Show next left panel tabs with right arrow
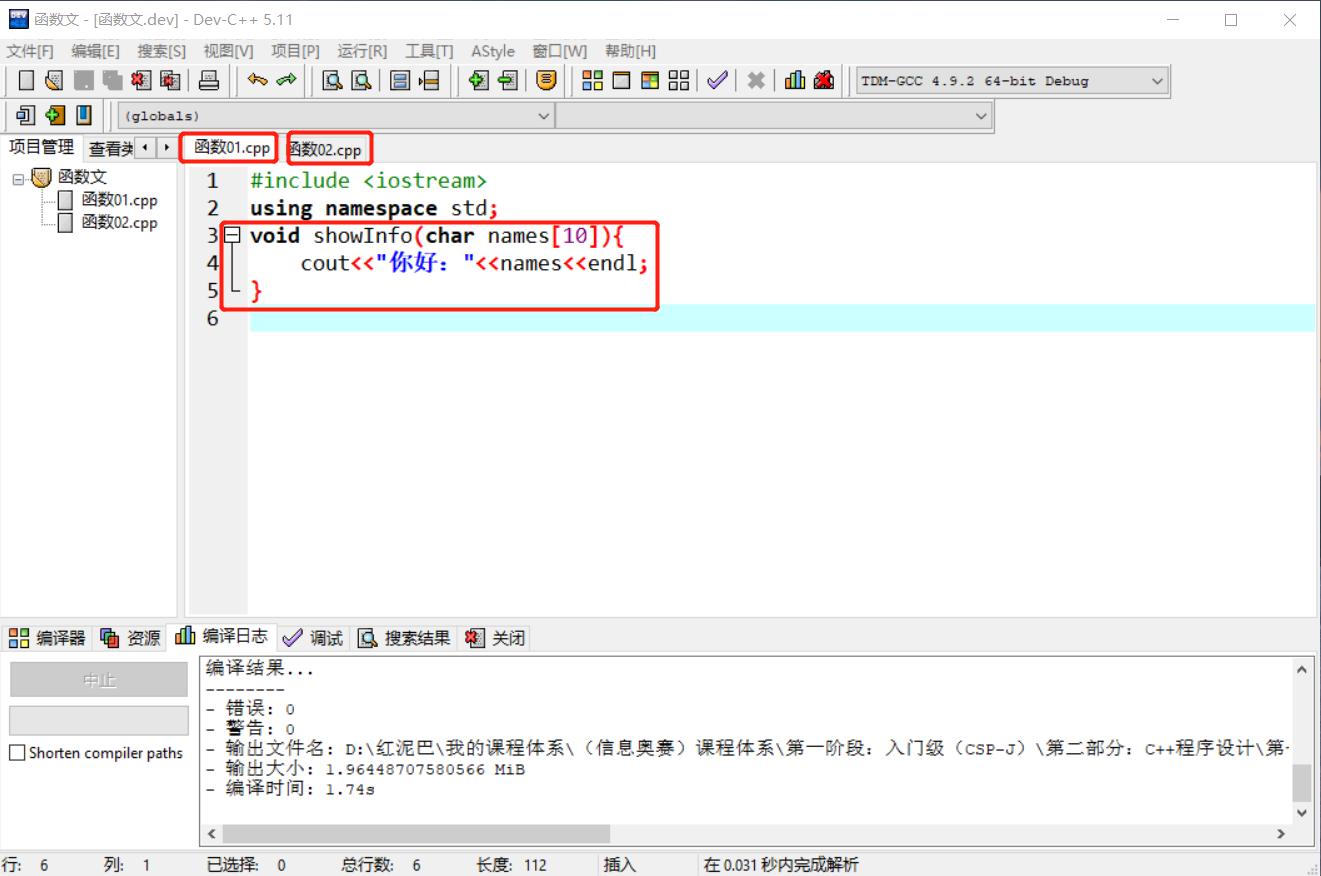The width and height of the screenshot is (1321, 876). coord(166,148)
